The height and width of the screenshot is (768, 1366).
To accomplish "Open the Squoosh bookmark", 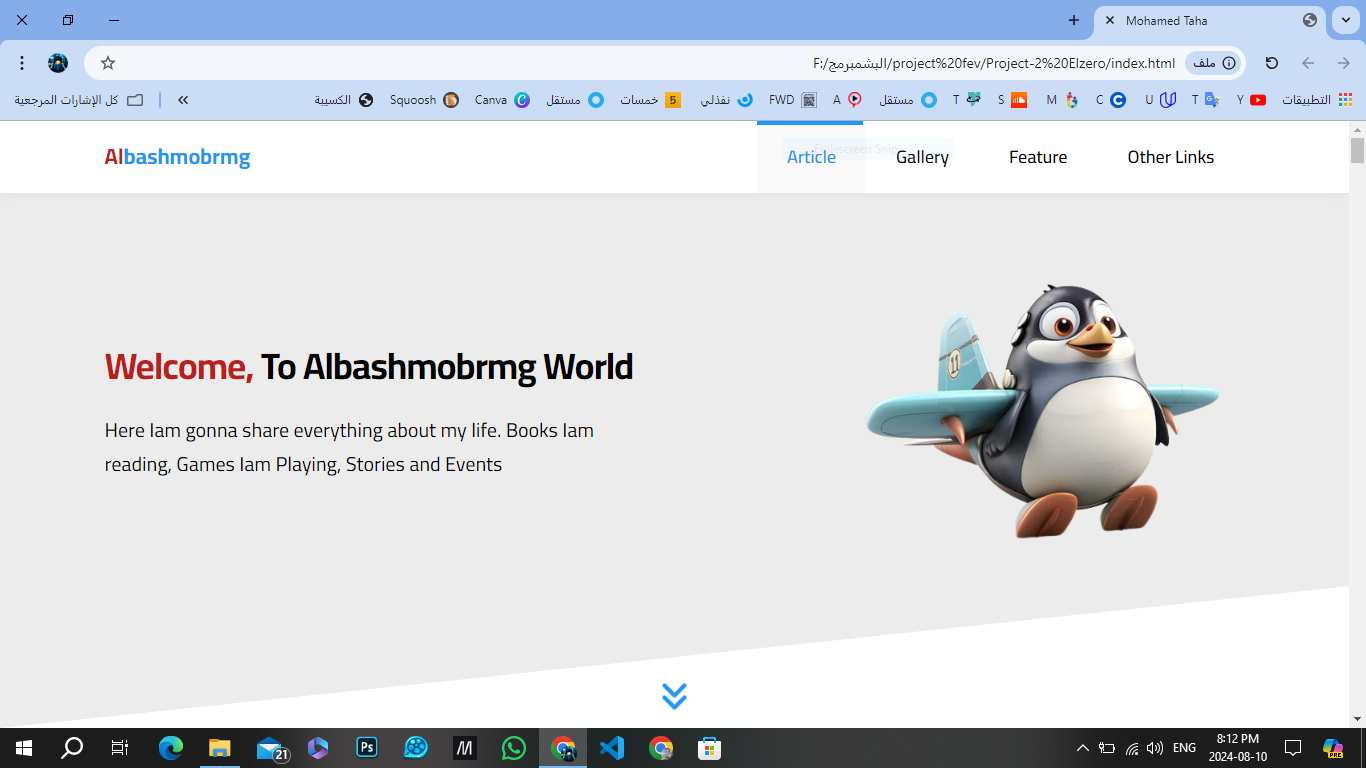I will pyautogui.click(x=424, y=100).
